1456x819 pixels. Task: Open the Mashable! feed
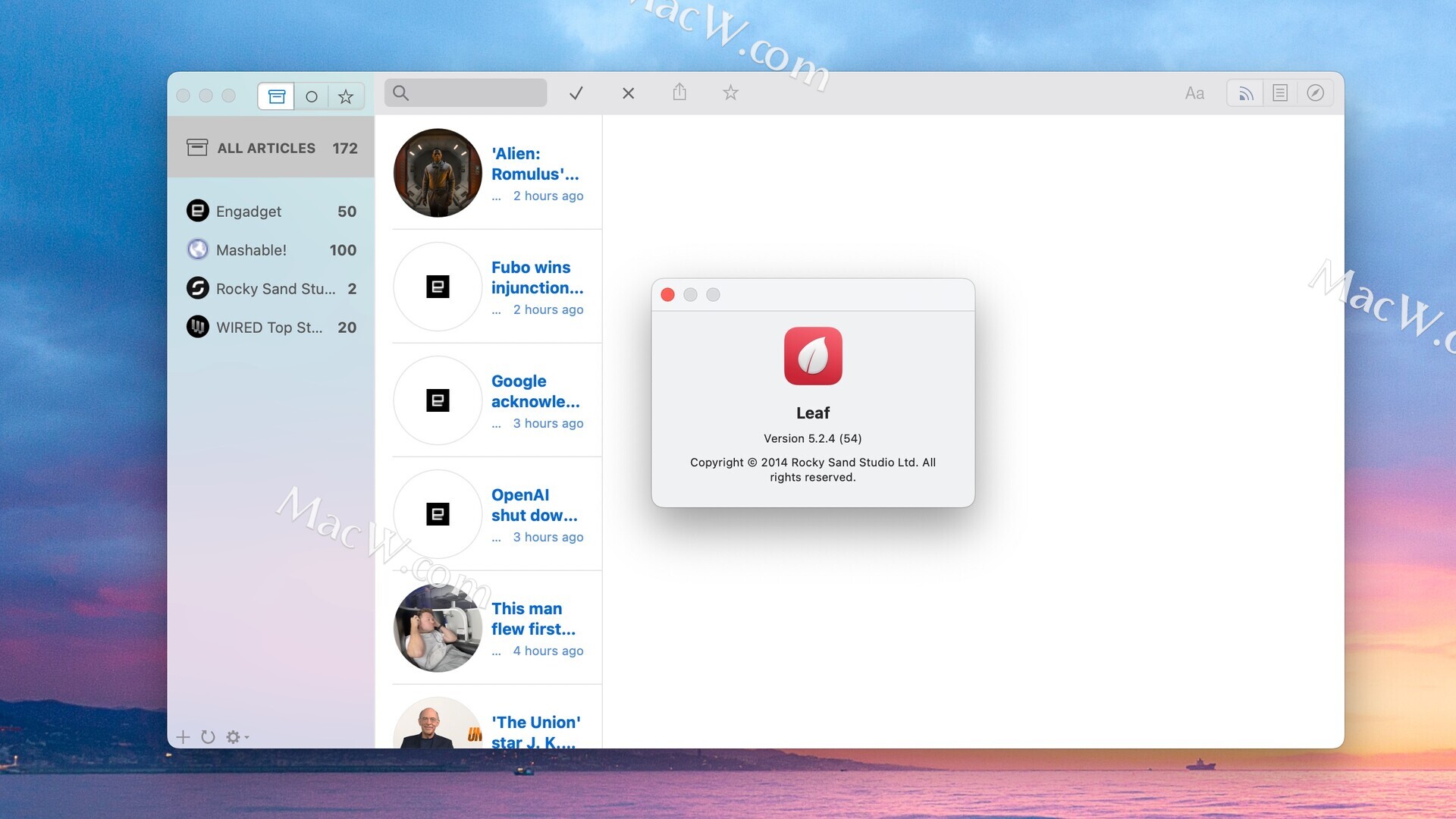[271, 249]
